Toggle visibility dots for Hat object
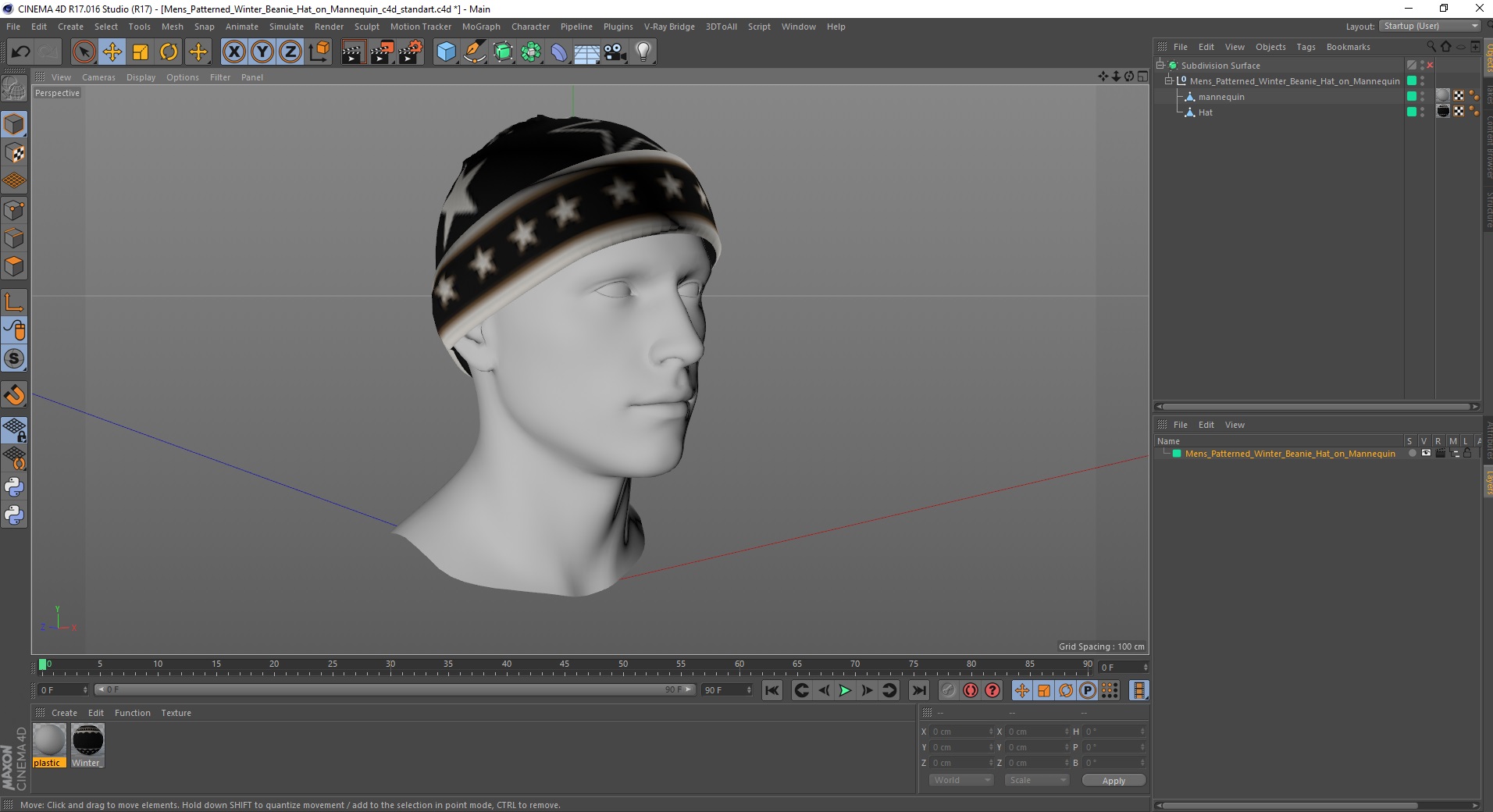 [x=1423, y=112]
